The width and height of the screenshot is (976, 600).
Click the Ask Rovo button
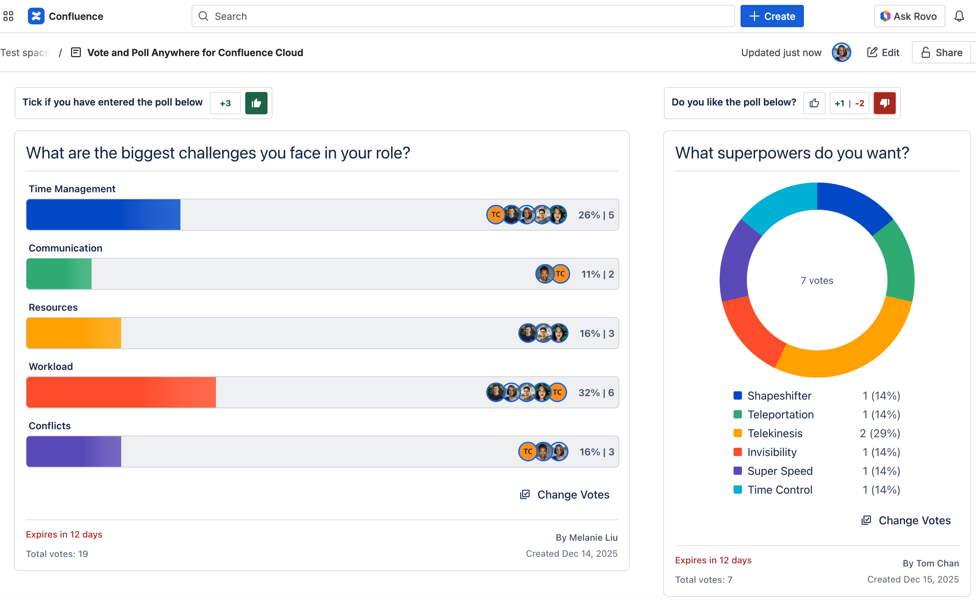click(x=909, y=16)
